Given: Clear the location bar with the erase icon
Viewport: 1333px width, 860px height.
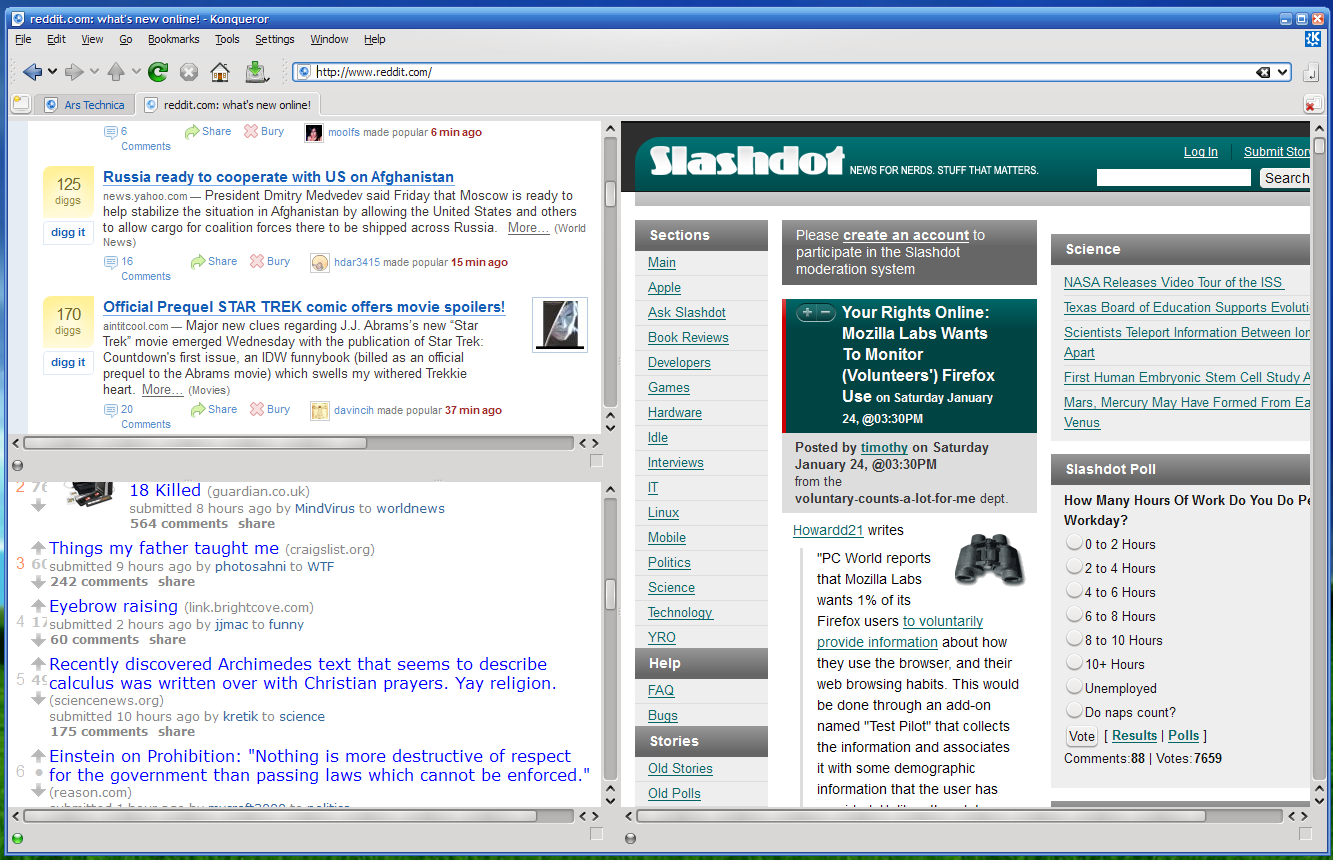Looking at the screenshot, I should (1263, 72).
